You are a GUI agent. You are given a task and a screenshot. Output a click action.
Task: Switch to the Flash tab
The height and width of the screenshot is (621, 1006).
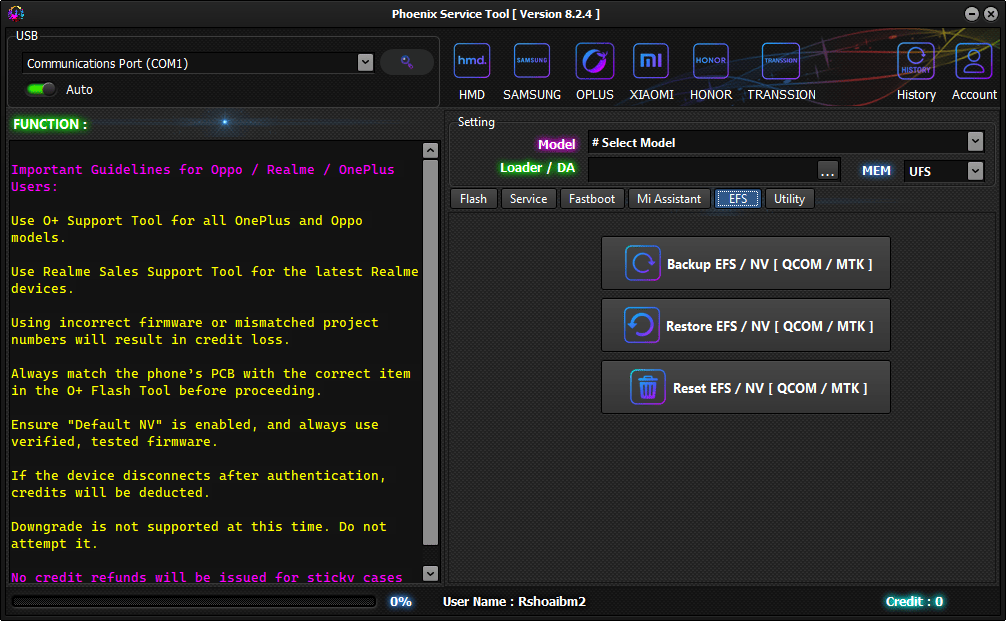pyautogui.click(x=473, y=198)
